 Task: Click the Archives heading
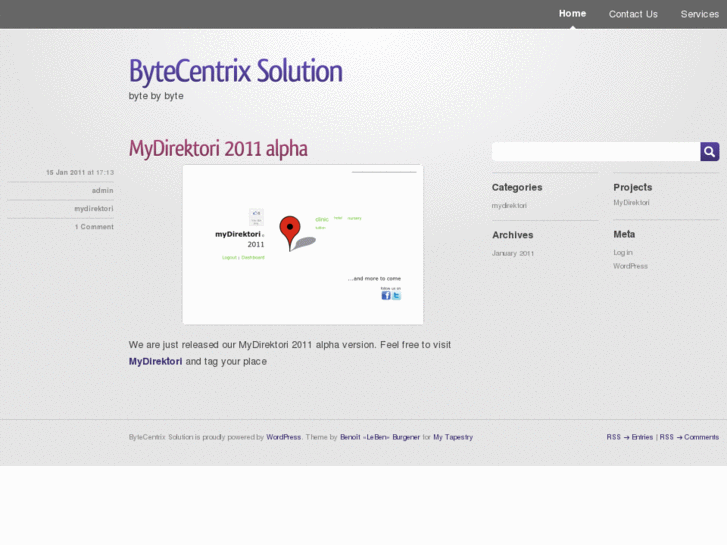coord(512,235)
